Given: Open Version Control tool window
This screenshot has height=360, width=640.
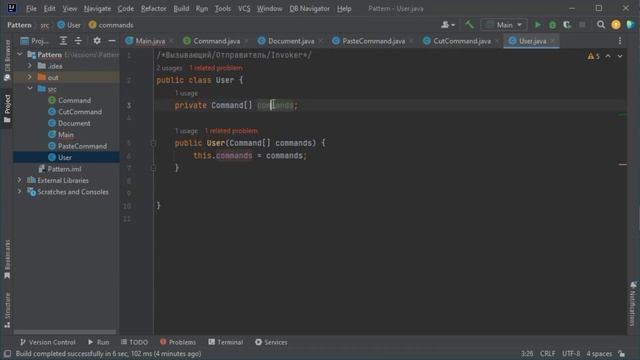Looking at the screenshot, I should [x=48, y=342].
